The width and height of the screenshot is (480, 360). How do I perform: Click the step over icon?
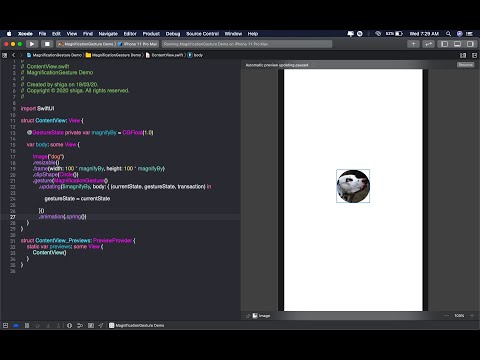point(37,325)
